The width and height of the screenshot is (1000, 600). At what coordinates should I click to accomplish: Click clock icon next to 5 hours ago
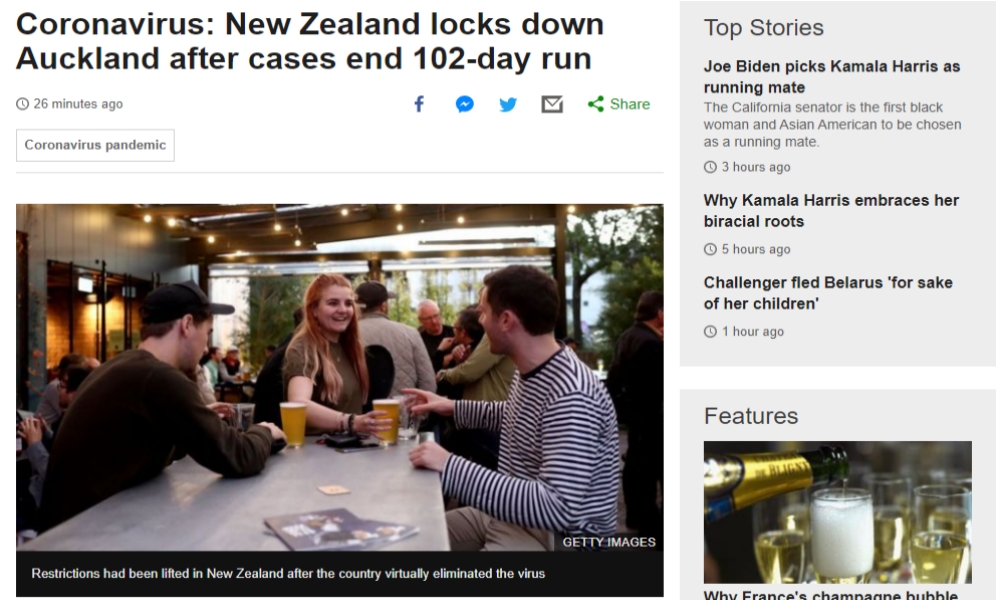(710, 249)
